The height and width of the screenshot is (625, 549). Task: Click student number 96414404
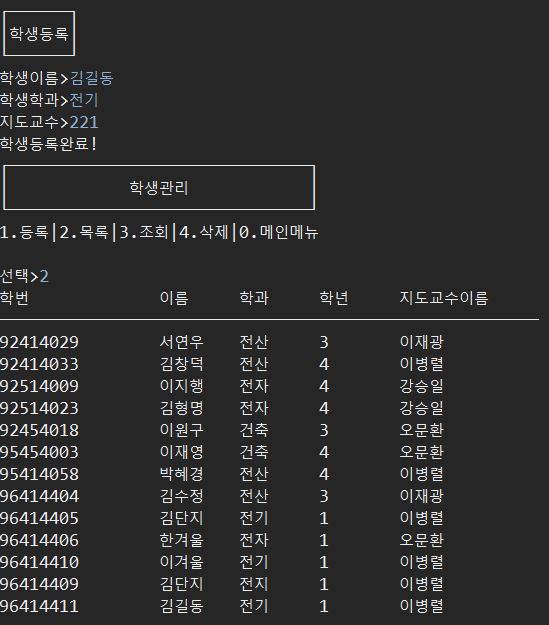coord(39,496)
